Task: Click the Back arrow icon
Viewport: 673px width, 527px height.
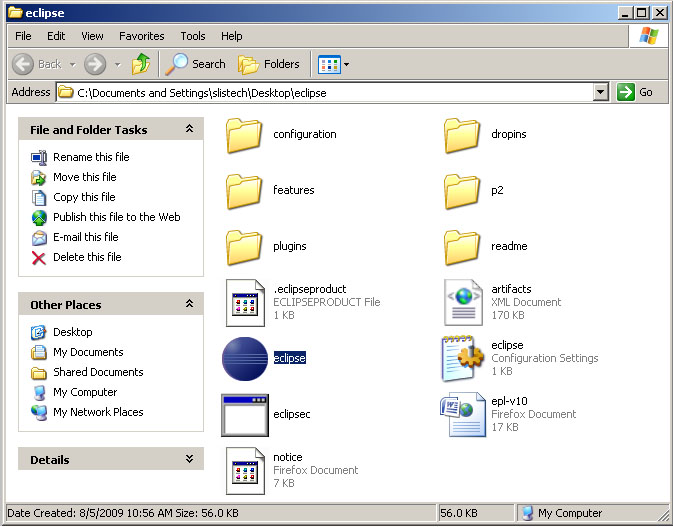Action: point(23,64)
